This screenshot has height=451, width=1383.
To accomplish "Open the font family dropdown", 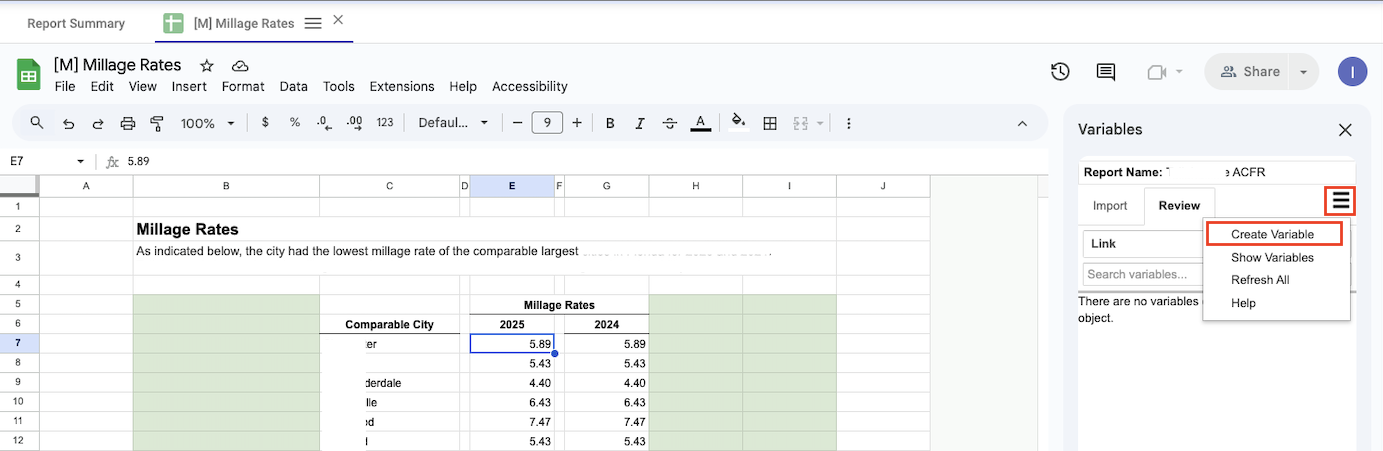I will pos(453,123).
